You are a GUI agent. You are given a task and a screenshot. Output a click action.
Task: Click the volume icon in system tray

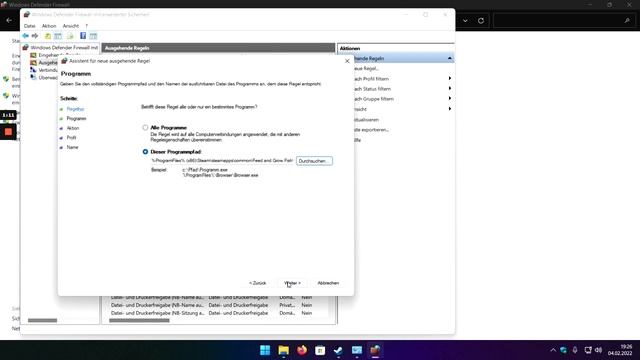point(598,350)
